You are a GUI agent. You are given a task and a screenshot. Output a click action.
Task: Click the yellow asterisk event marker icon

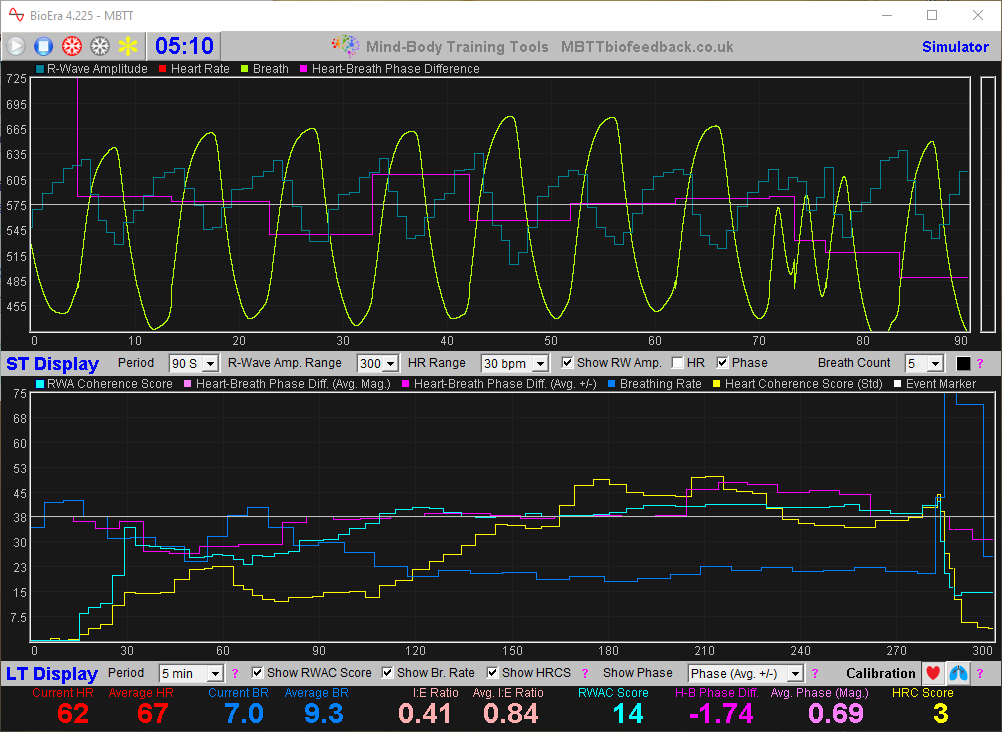(x=127, y=45)
